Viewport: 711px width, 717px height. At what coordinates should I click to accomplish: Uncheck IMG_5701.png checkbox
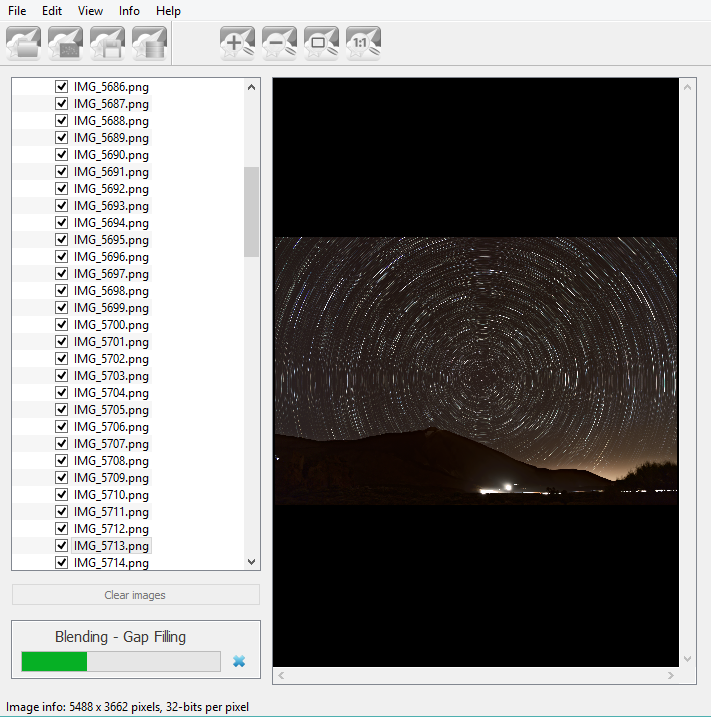(62, 342)
